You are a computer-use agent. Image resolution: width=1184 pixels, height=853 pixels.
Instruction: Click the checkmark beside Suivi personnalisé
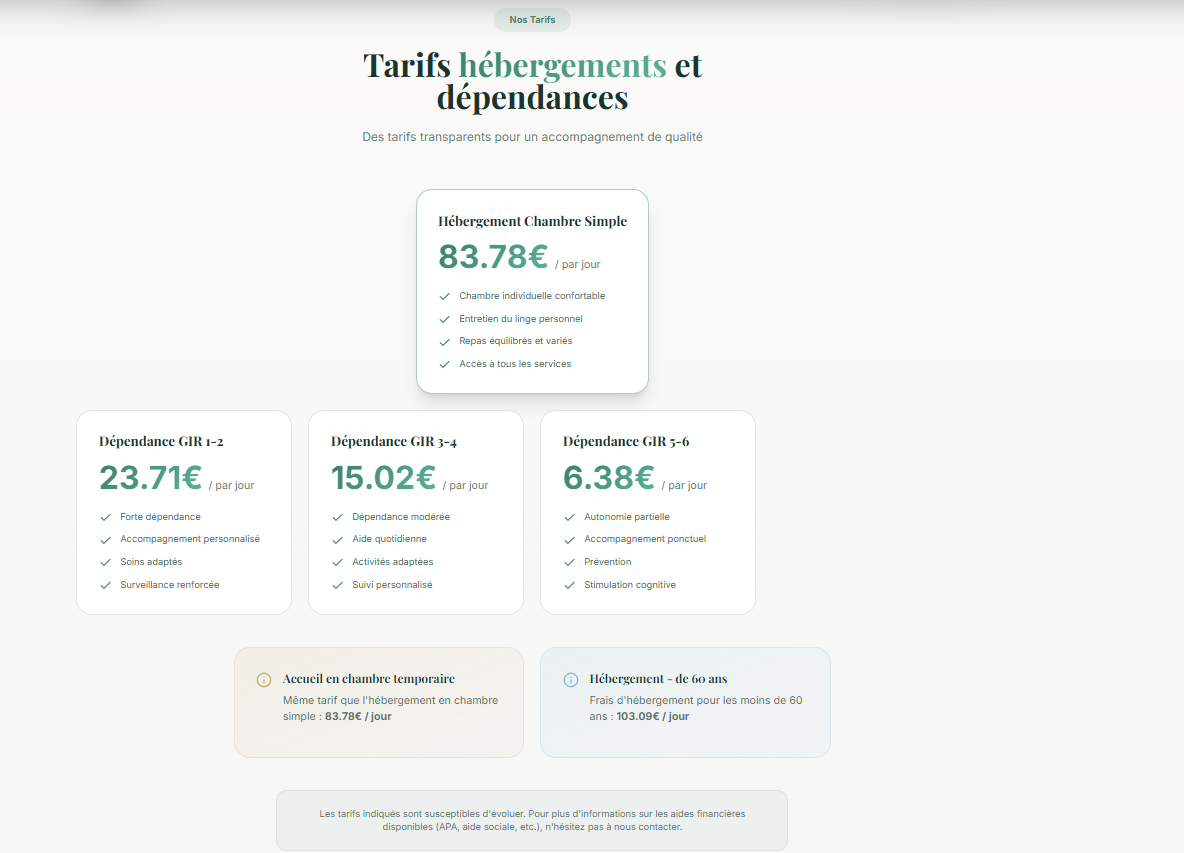point(337,584)
